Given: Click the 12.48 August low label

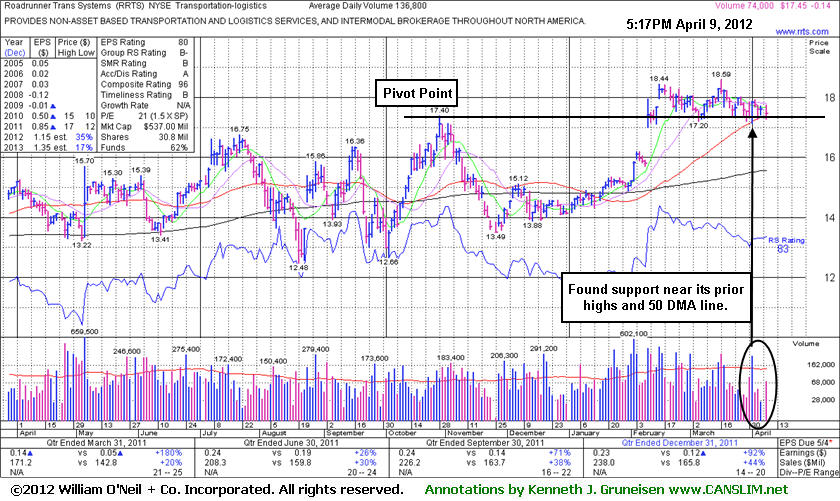Looking at the screenshot, I should coord(298,267).
